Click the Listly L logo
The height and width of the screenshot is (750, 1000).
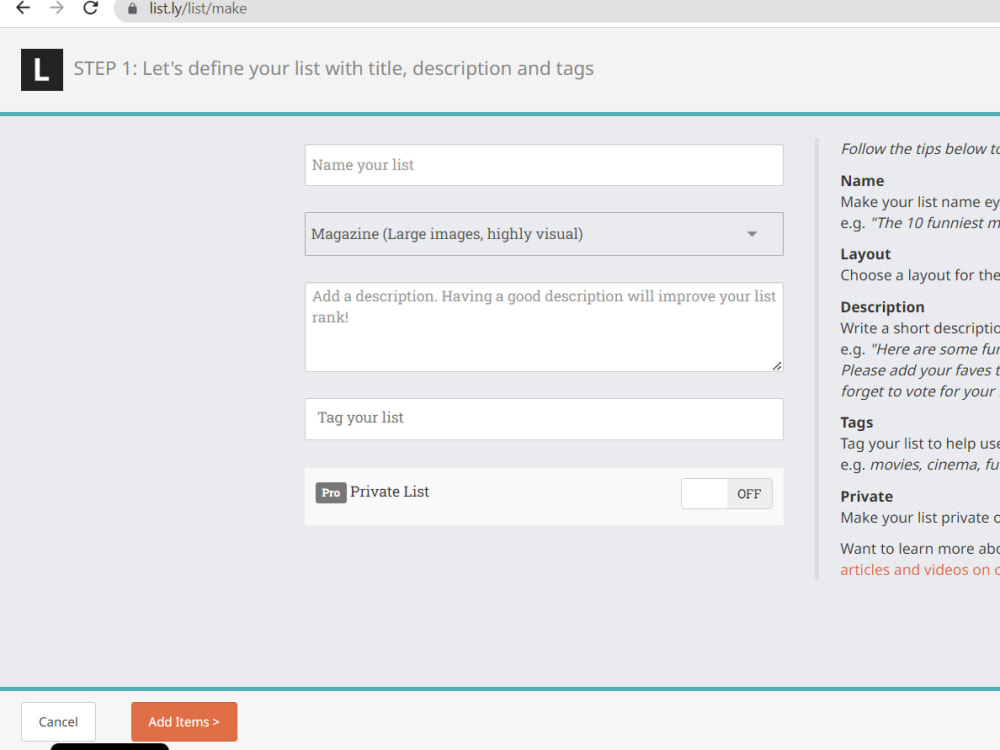(x=42, y=70)
